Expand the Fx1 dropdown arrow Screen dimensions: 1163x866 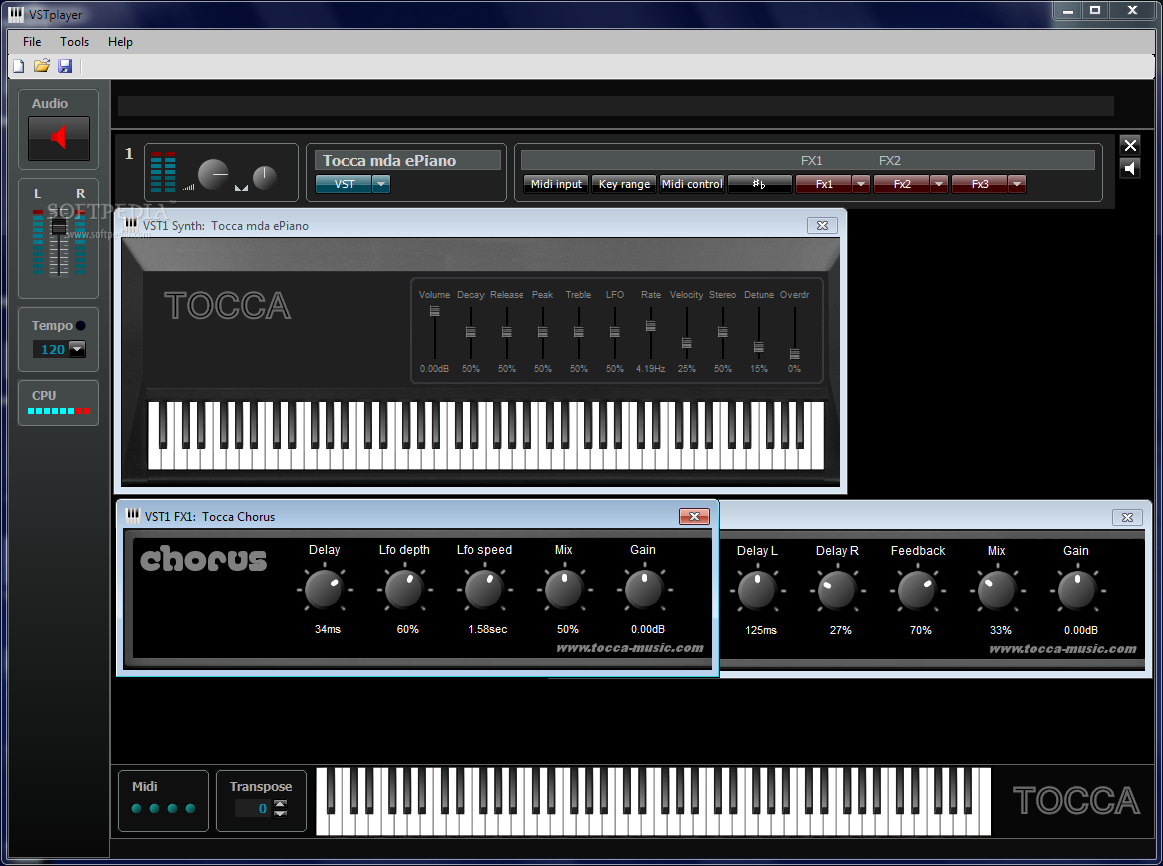coord(861,184)
